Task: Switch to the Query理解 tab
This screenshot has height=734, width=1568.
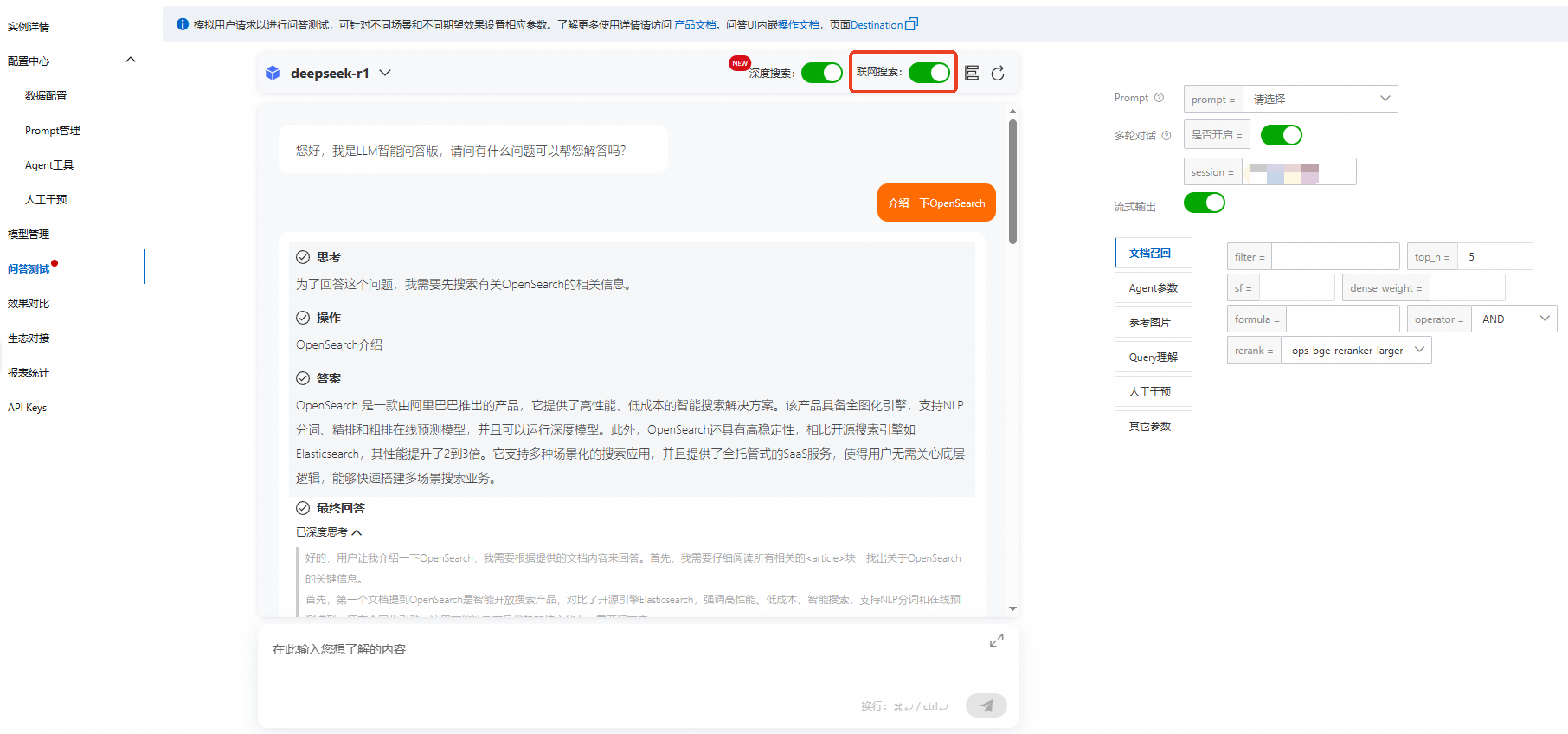Action: pyautogui.click(x=1154, y=357)
